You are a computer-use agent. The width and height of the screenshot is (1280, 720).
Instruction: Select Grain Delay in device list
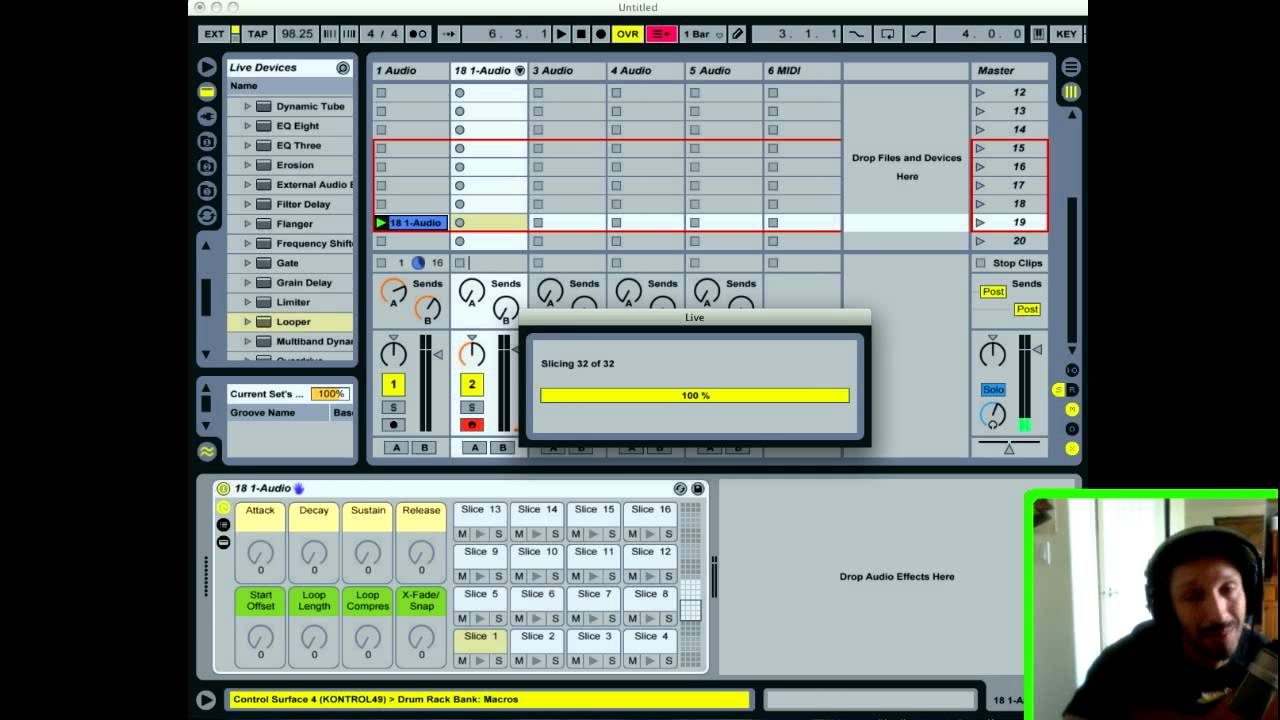pos(290,283)
